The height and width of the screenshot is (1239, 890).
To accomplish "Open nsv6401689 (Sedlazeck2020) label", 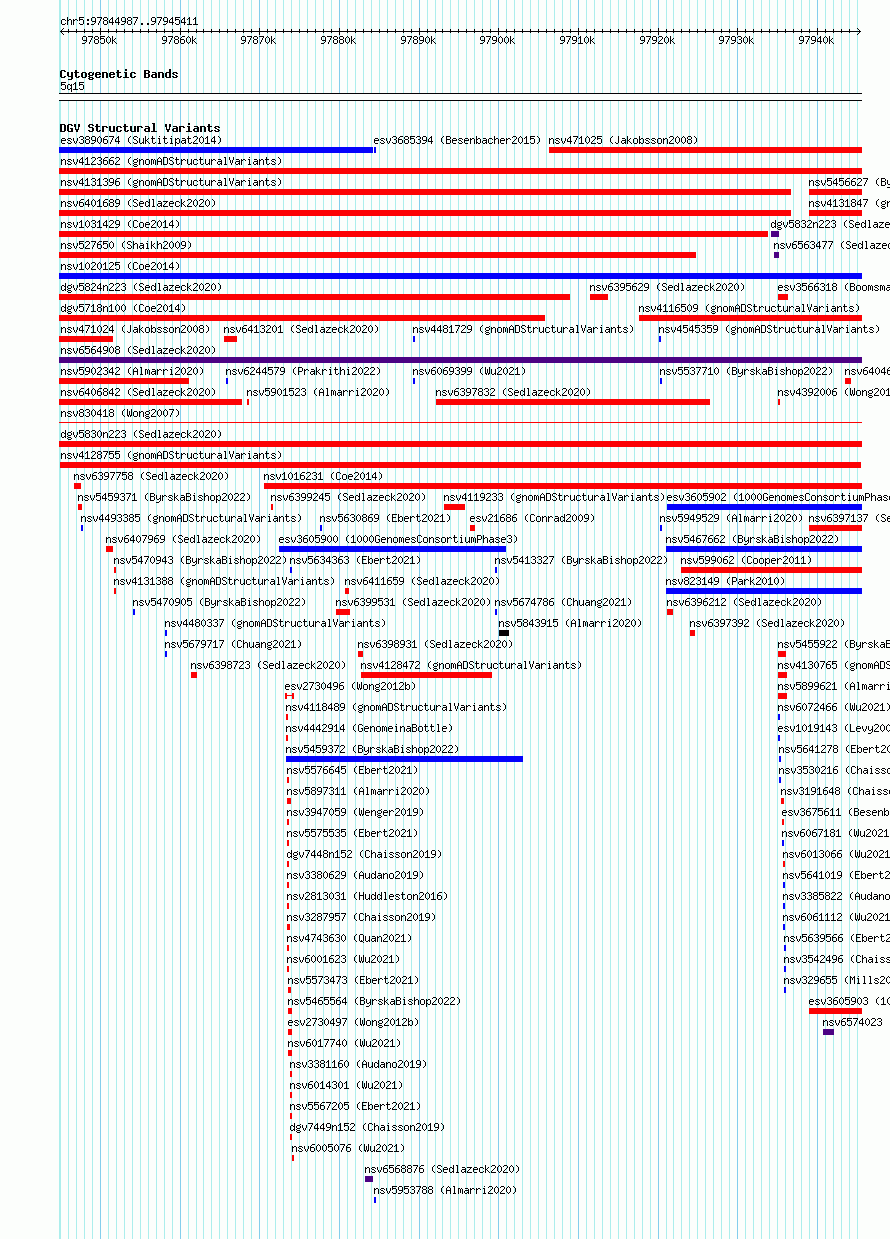I will (x=137, y=203).
